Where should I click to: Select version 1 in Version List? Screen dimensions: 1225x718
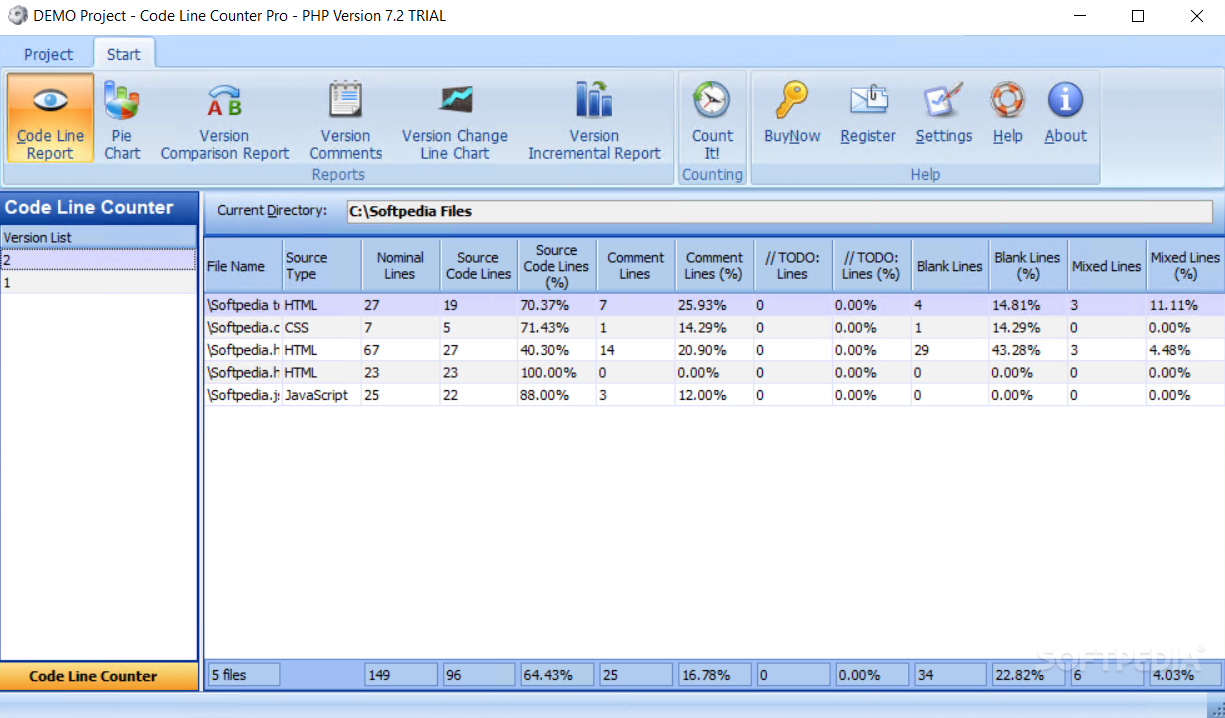tap(98, 282)
